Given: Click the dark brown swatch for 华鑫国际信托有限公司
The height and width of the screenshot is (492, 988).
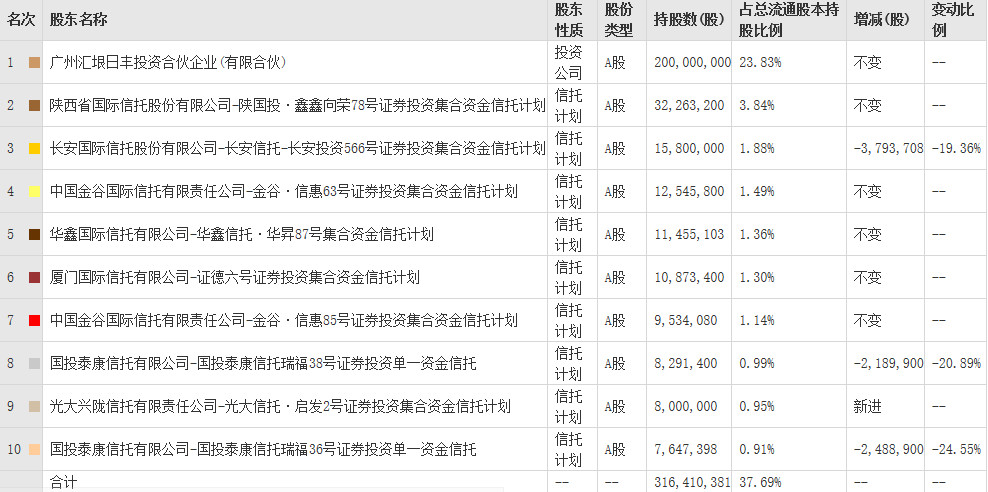Looking at the screenshot, I should (x=35, y=234).
